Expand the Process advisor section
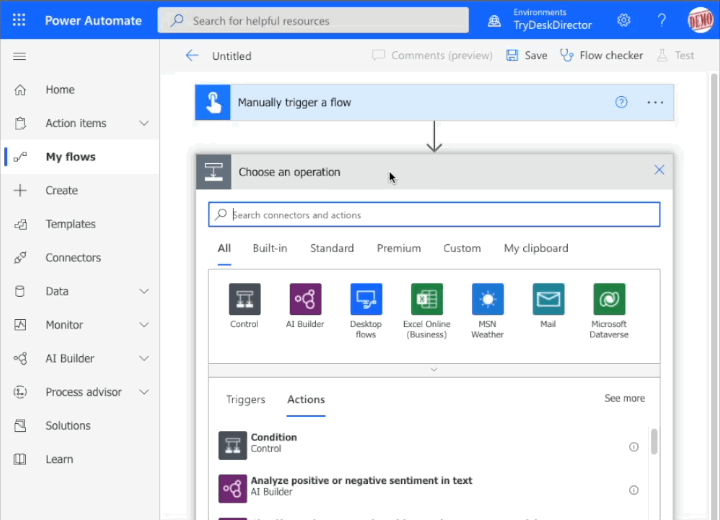 pyautogui.click(x=144, y=392)
